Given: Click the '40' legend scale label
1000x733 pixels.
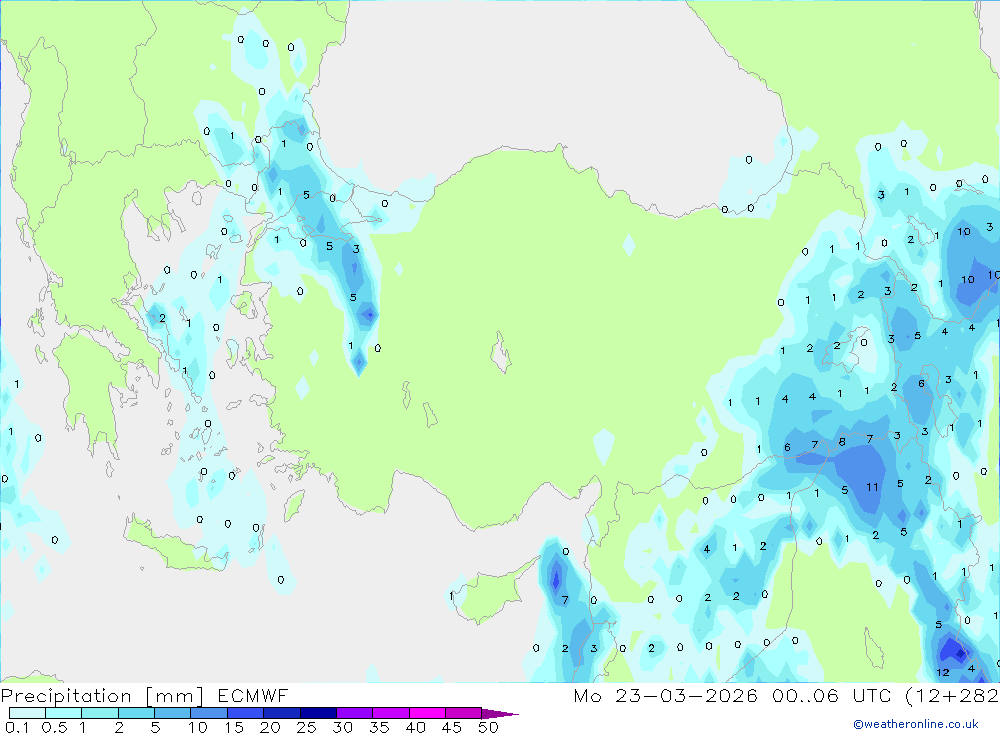Looking at the screenshot, I should pos(416,727).
